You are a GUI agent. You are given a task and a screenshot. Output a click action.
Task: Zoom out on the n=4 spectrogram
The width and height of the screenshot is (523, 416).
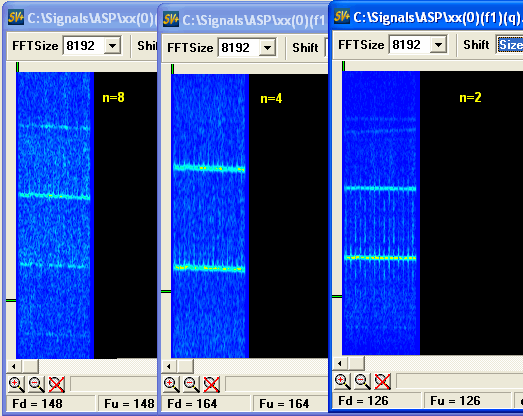click(191, 384)
